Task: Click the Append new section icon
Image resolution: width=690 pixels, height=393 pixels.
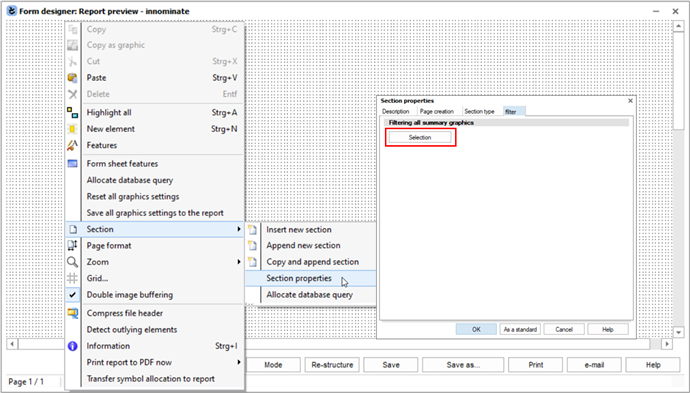Action: (252, 246)
